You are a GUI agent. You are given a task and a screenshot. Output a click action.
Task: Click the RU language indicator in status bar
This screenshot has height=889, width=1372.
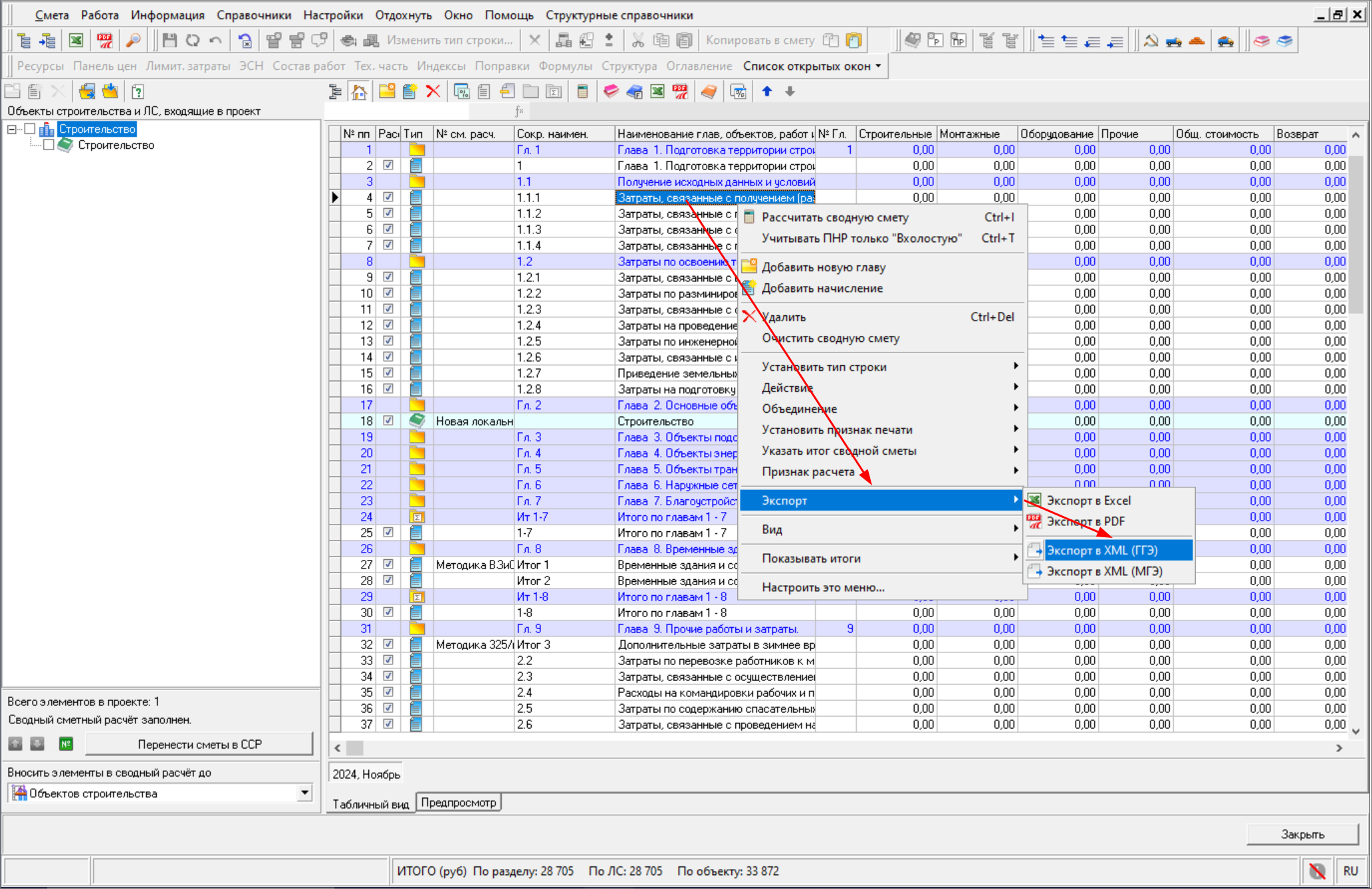click(x=1350, y=871)
